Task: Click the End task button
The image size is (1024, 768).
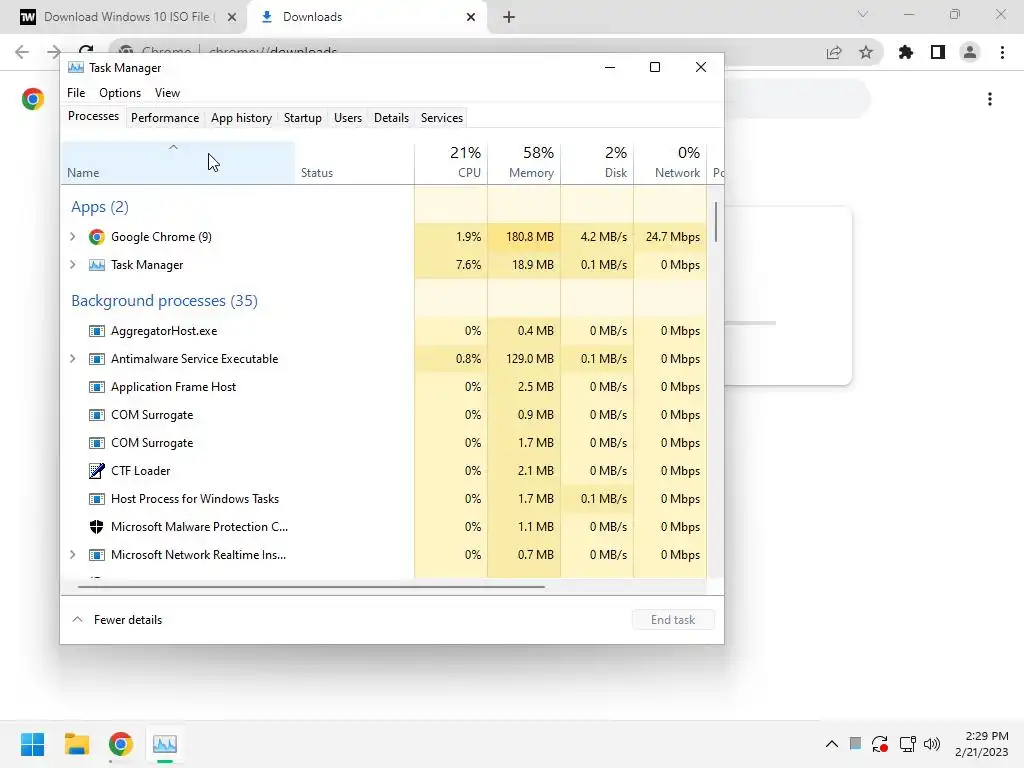Action: [x=673, y=620]
